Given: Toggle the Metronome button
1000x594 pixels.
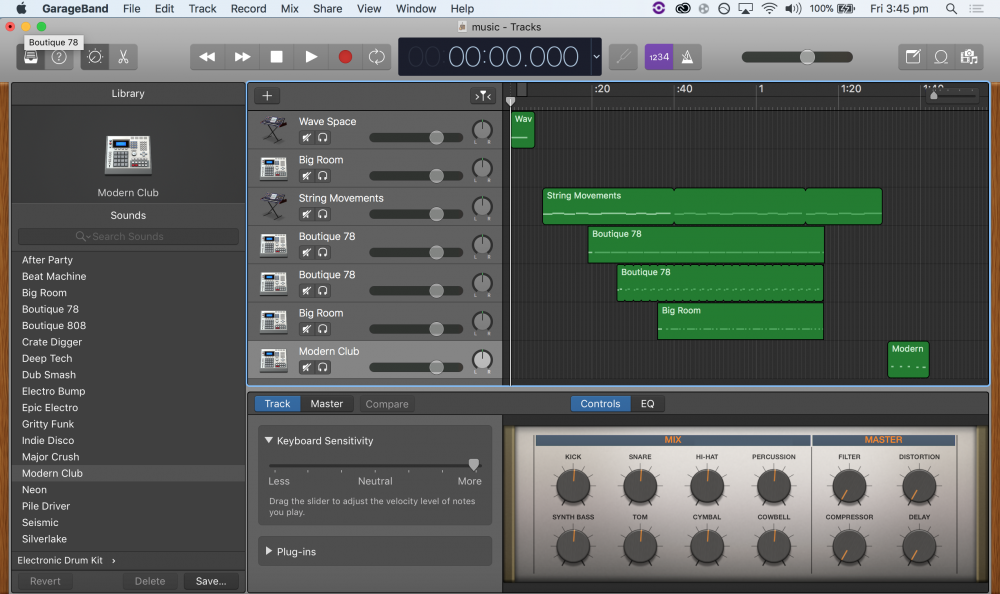Looking at the screenshot, I should click(688, 57).
